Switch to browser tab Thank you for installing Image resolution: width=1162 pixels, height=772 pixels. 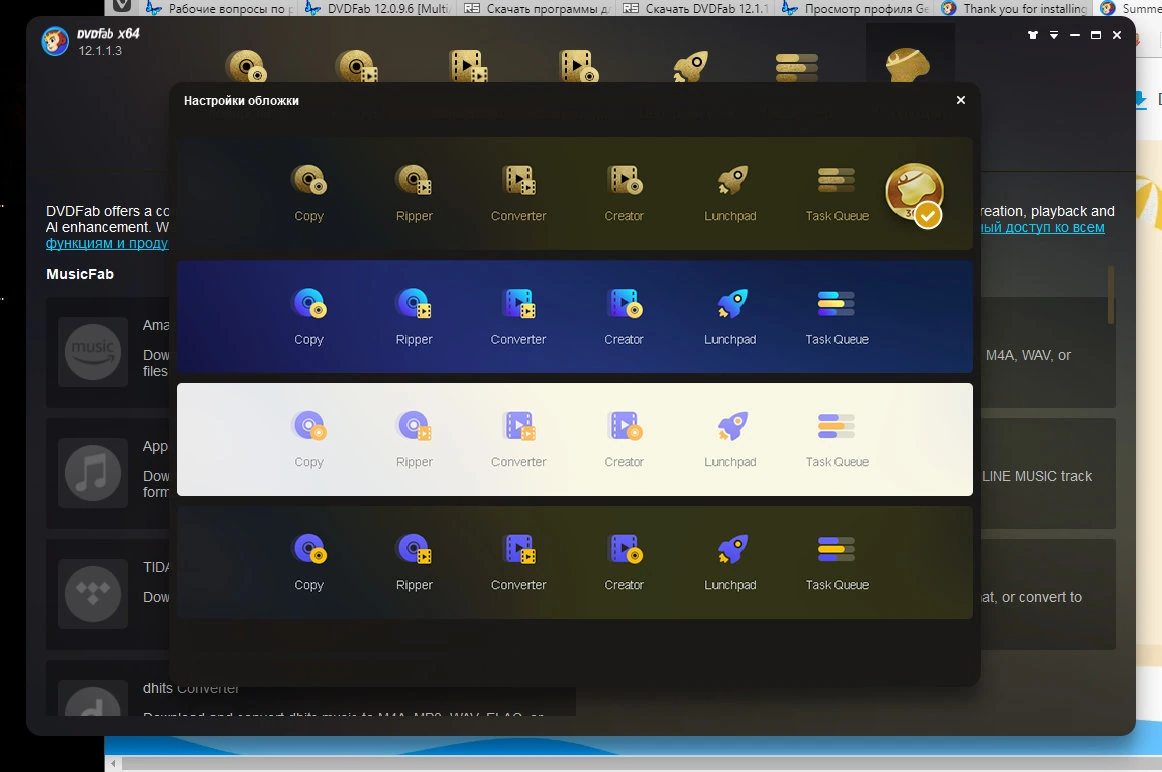pos(1015,8)
